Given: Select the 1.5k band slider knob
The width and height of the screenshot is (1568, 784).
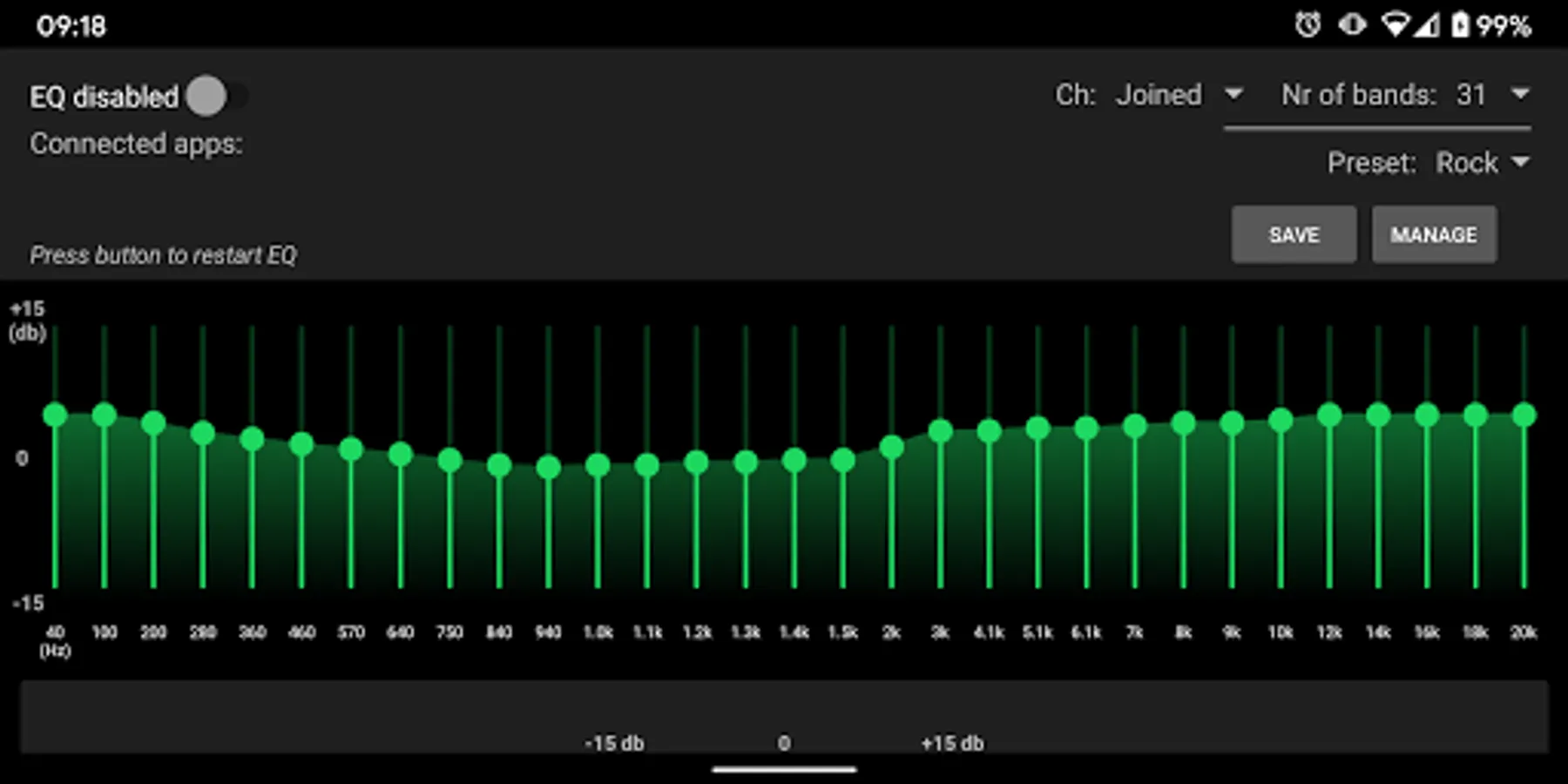Looking at the screenshot, I should click(x=842, y=460).
